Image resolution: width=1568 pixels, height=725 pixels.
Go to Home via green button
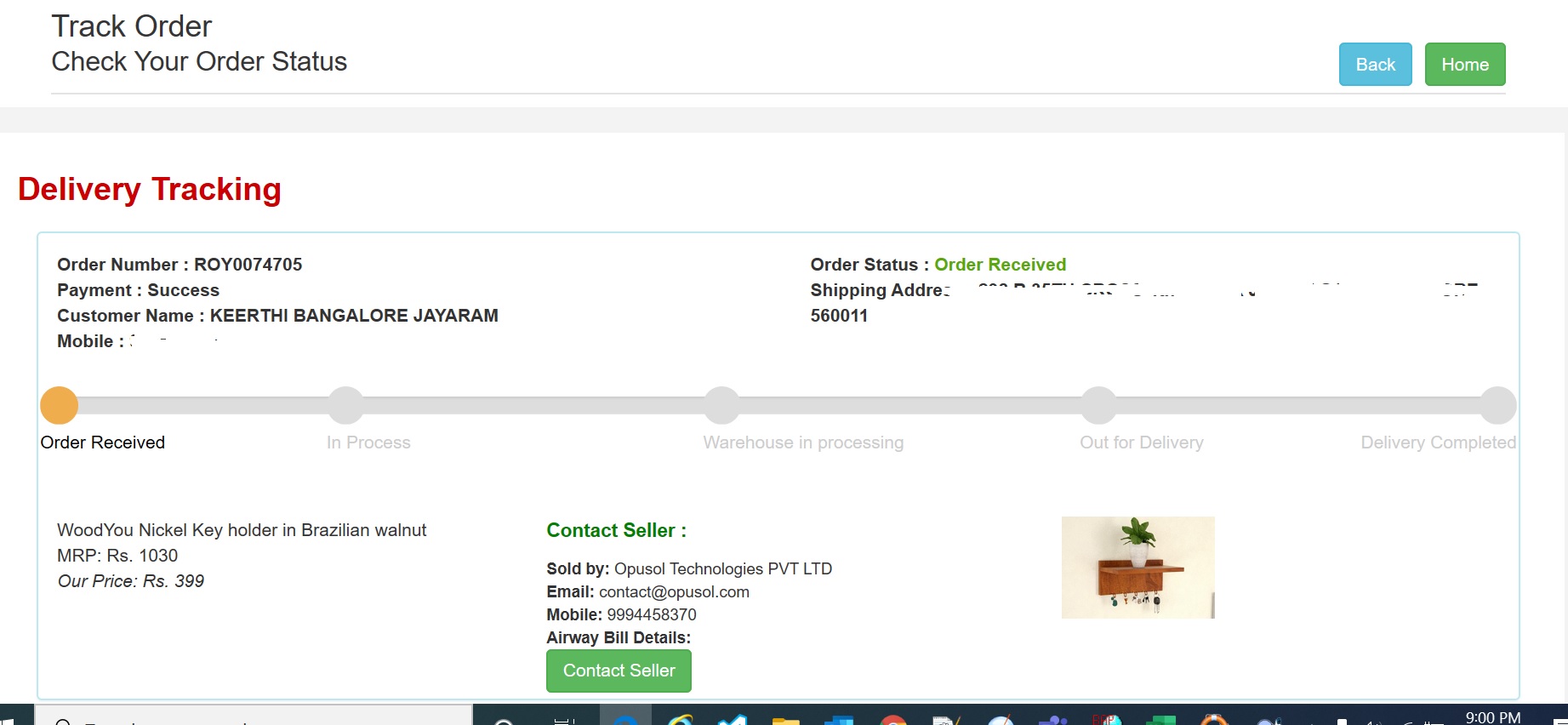[x=1465, y=65]
